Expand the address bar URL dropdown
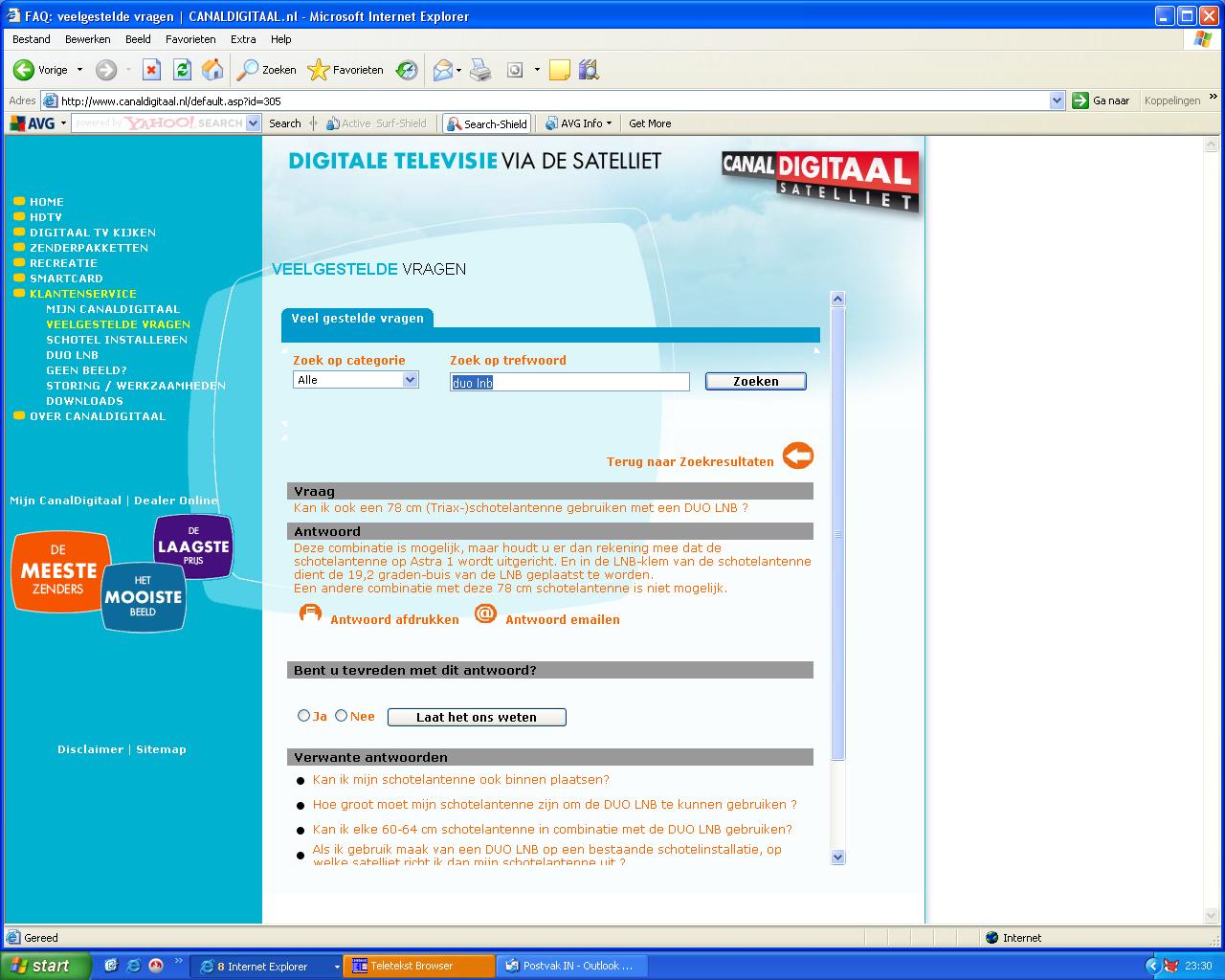Screen dimensions: 1225x980 tap(1057, 100)
